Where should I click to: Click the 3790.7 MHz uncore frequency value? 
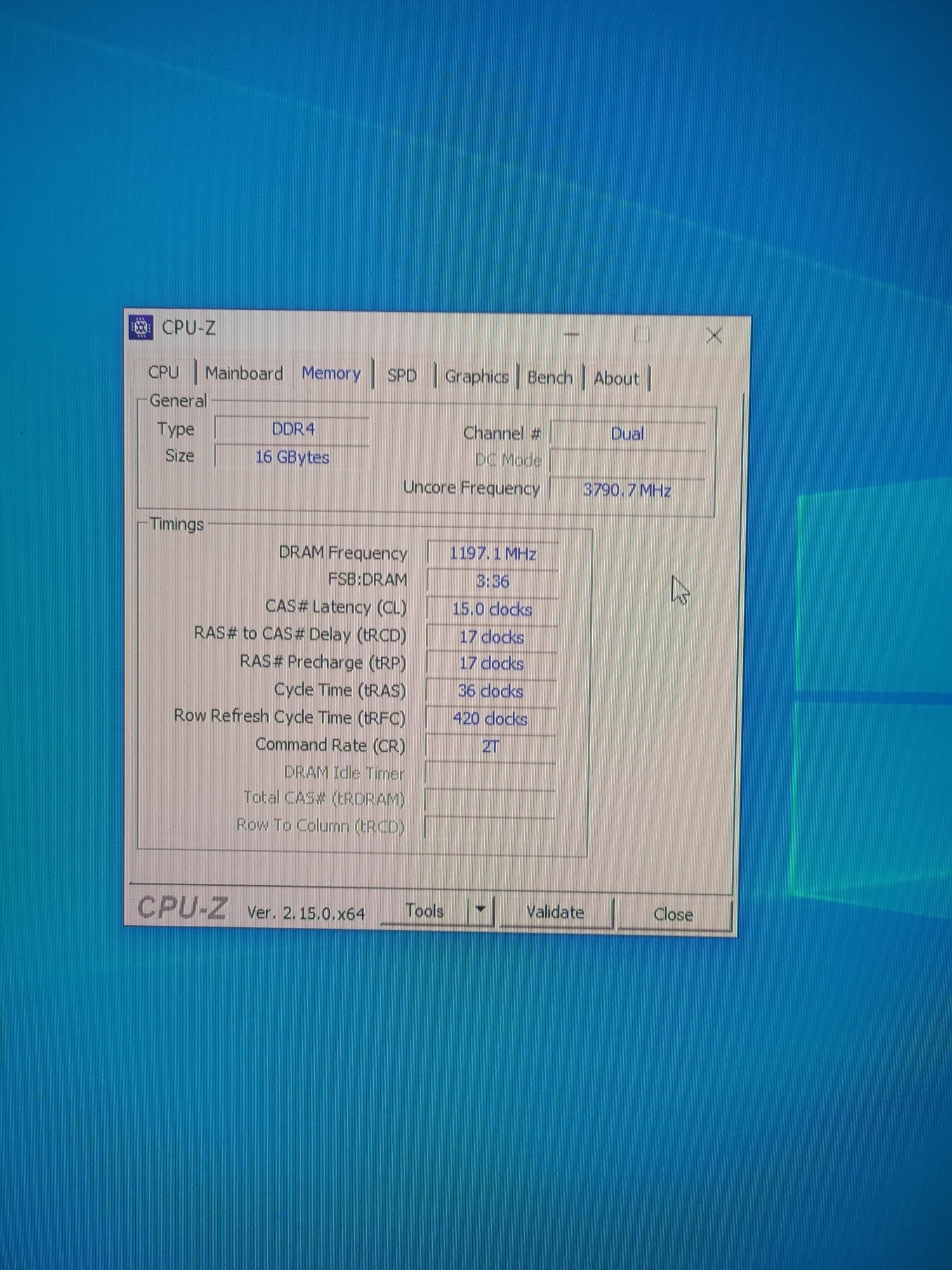click(627, 490)
